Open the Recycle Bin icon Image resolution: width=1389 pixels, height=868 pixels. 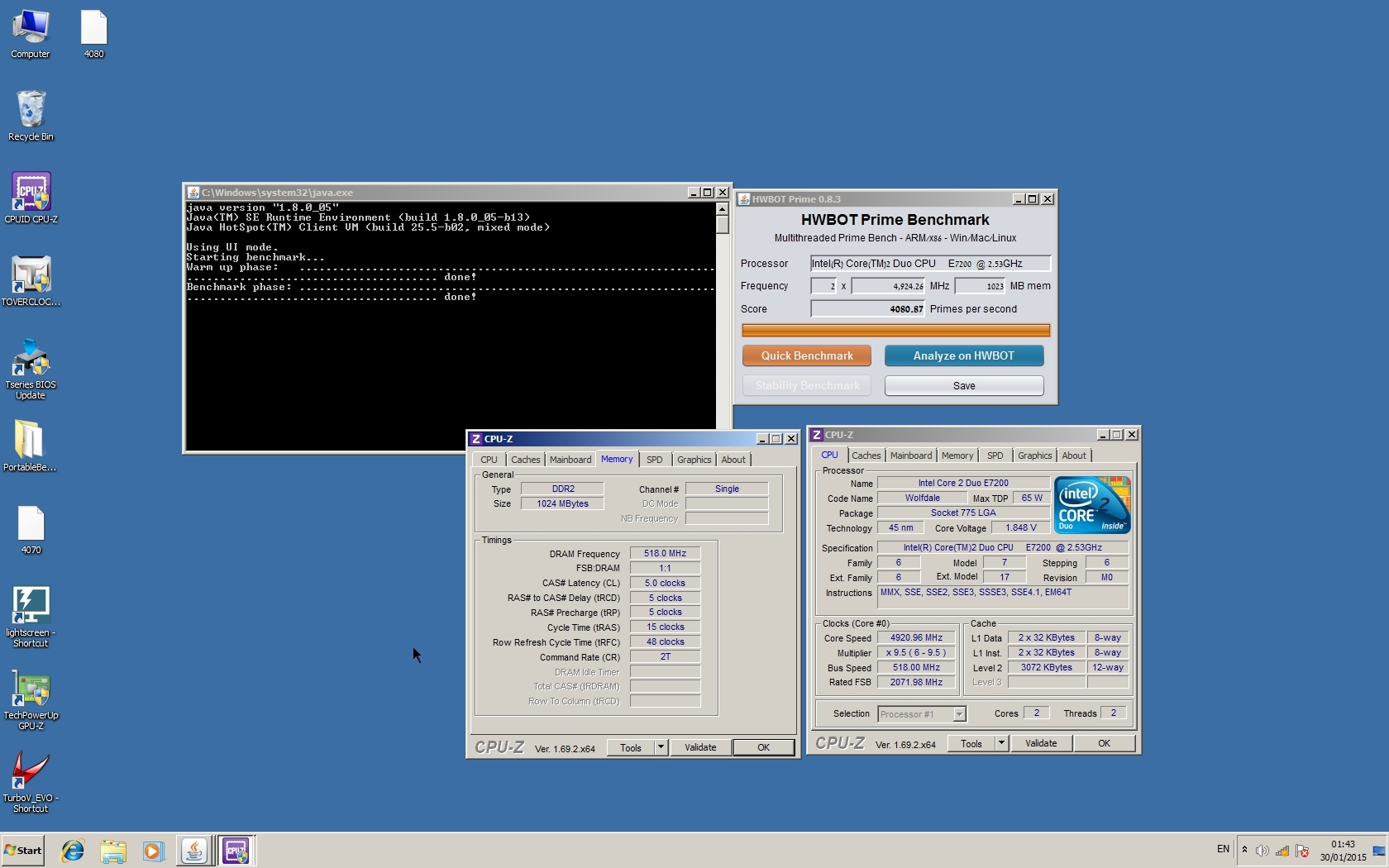pos(31,117)
